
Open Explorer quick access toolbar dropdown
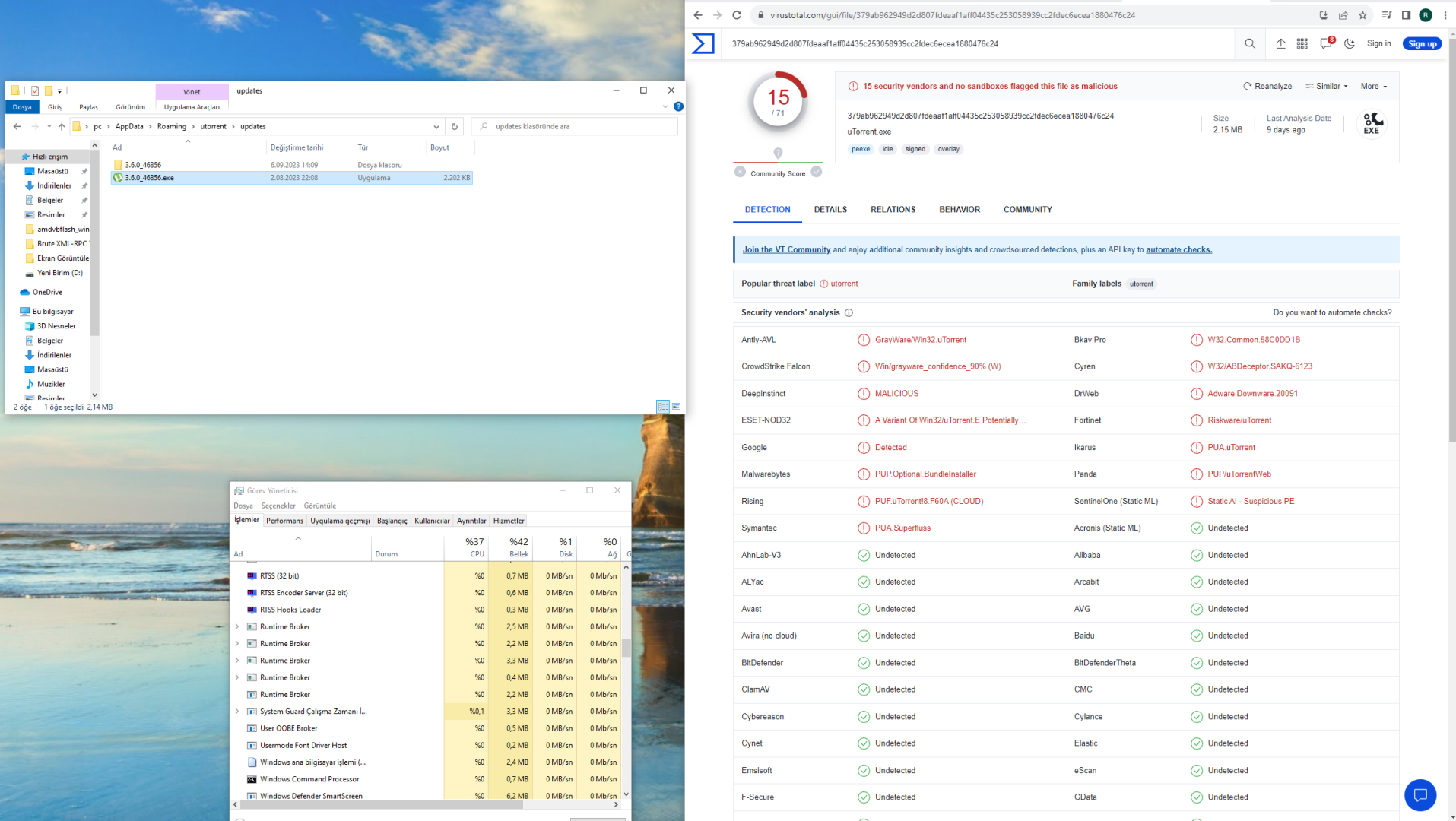(59, 91)
